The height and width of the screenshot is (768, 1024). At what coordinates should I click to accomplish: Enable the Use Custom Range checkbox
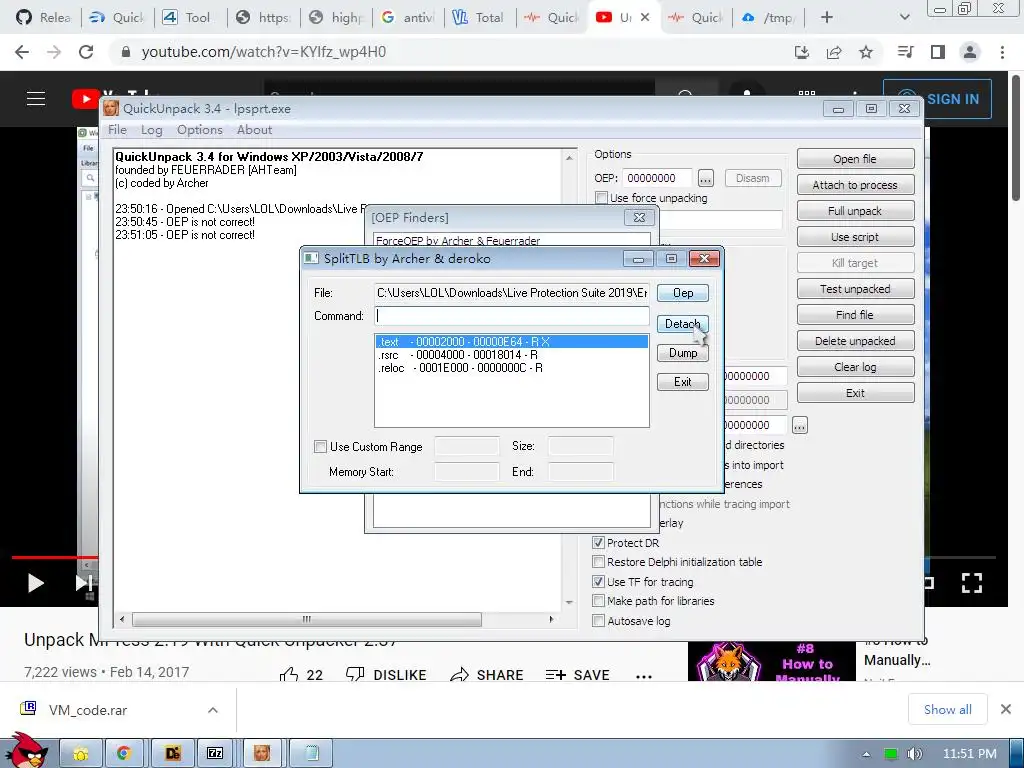tap(320, 447)
